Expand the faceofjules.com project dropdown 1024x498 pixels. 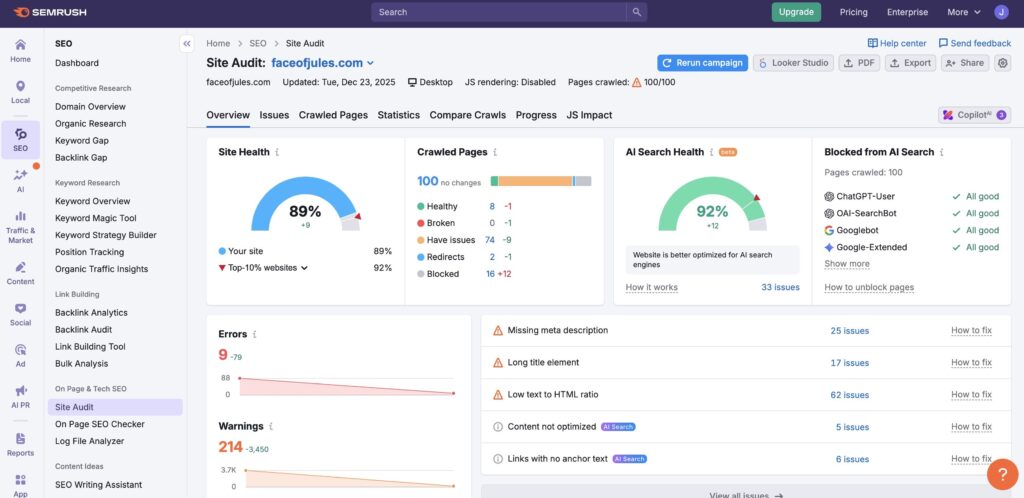[x=371, y=63]
